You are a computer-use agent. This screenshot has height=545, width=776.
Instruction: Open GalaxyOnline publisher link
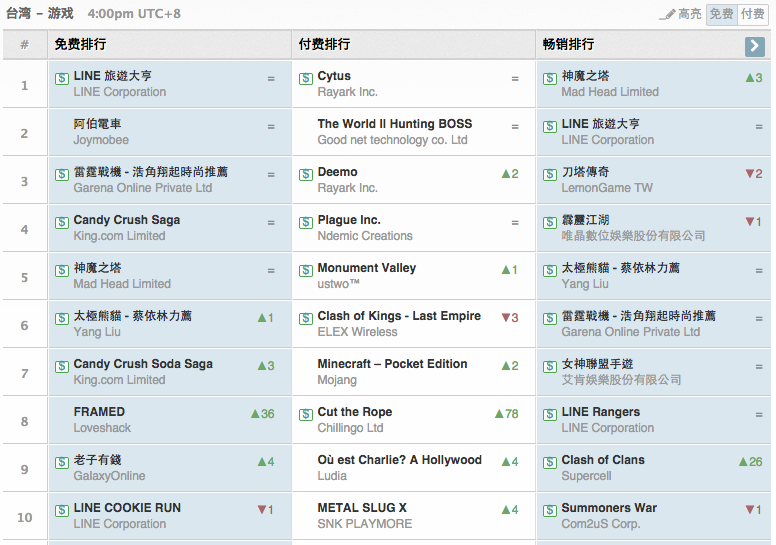[x=109, y=476]
